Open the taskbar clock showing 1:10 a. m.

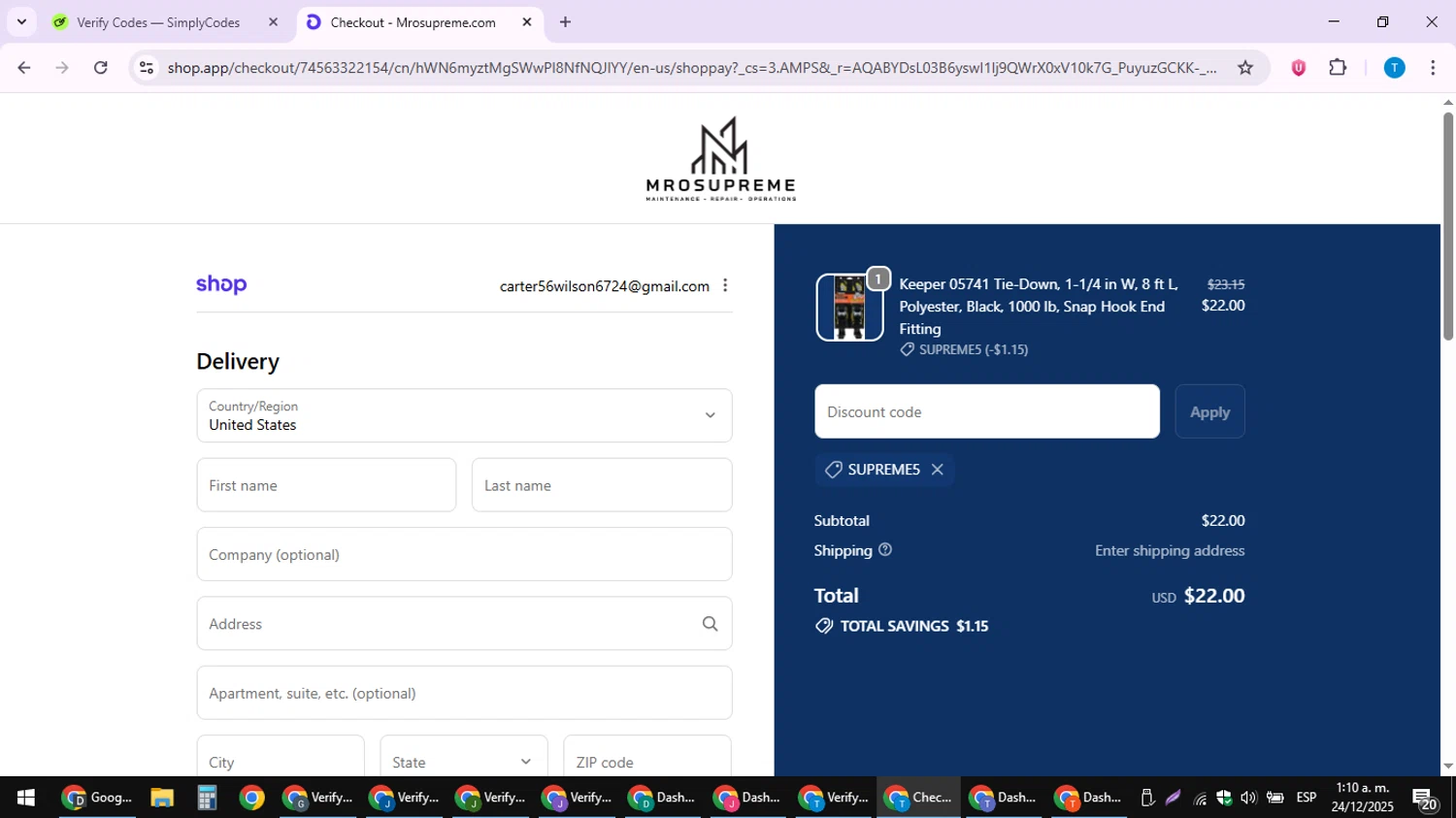pyautogui.click(x=1363, y=798)
